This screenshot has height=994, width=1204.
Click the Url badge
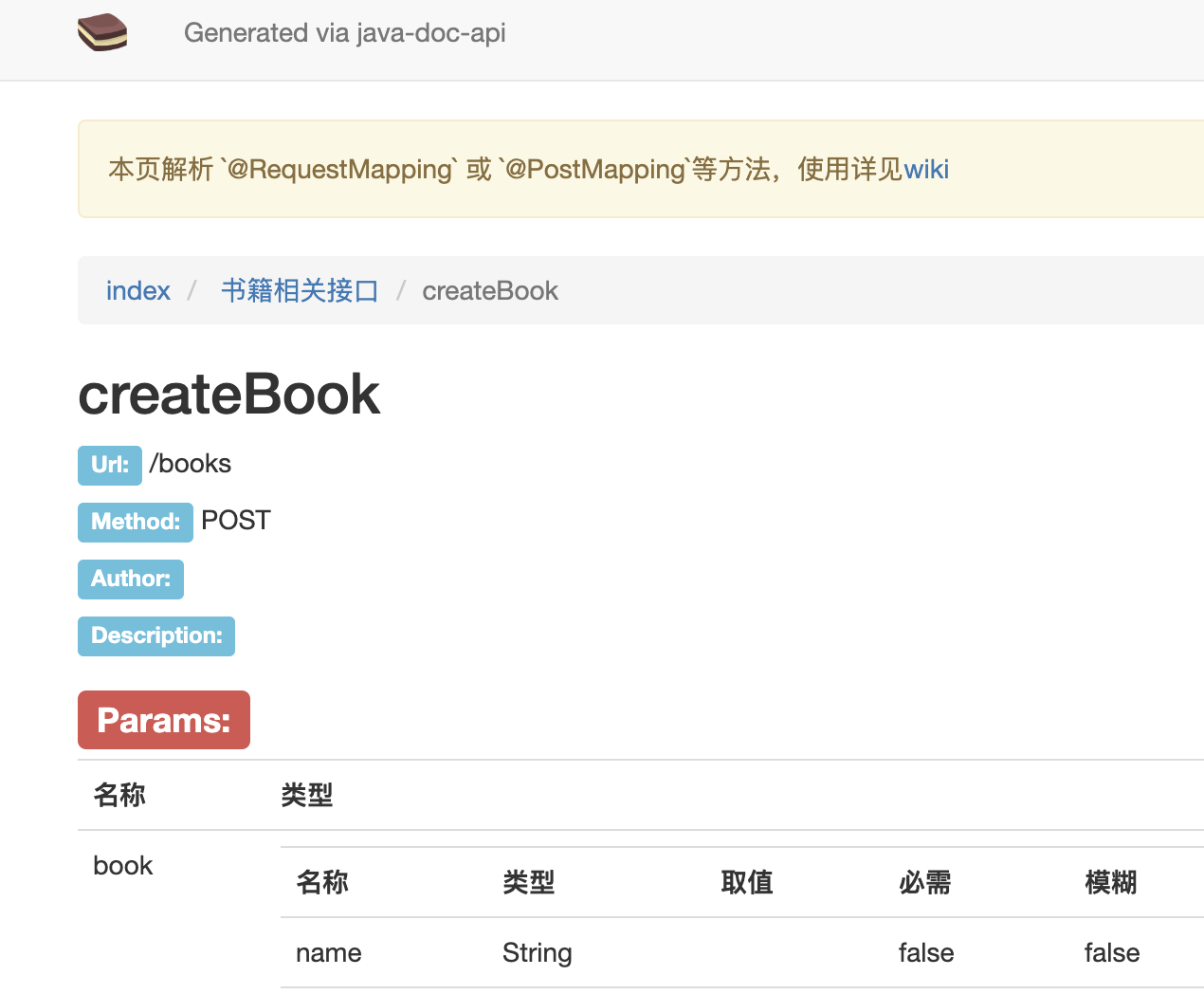click(x=109, y=465)
